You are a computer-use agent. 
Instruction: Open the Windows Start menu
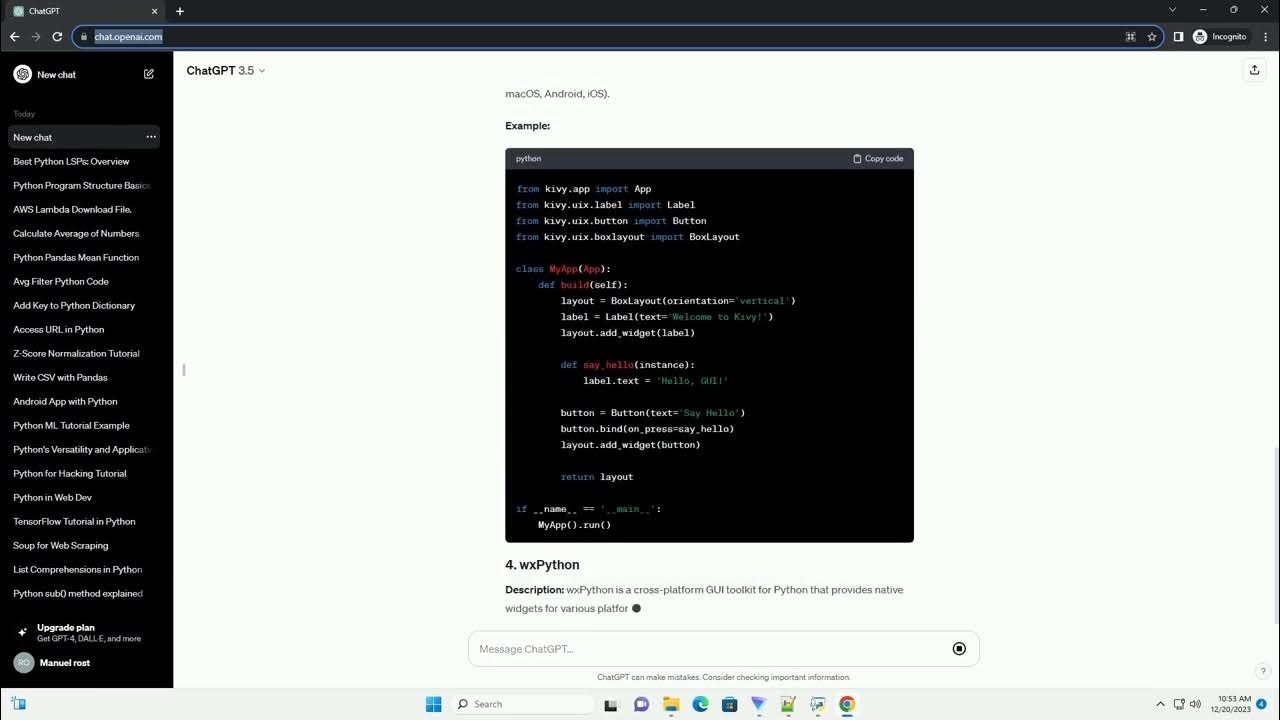pyautogui.click(x=433, y=704)
